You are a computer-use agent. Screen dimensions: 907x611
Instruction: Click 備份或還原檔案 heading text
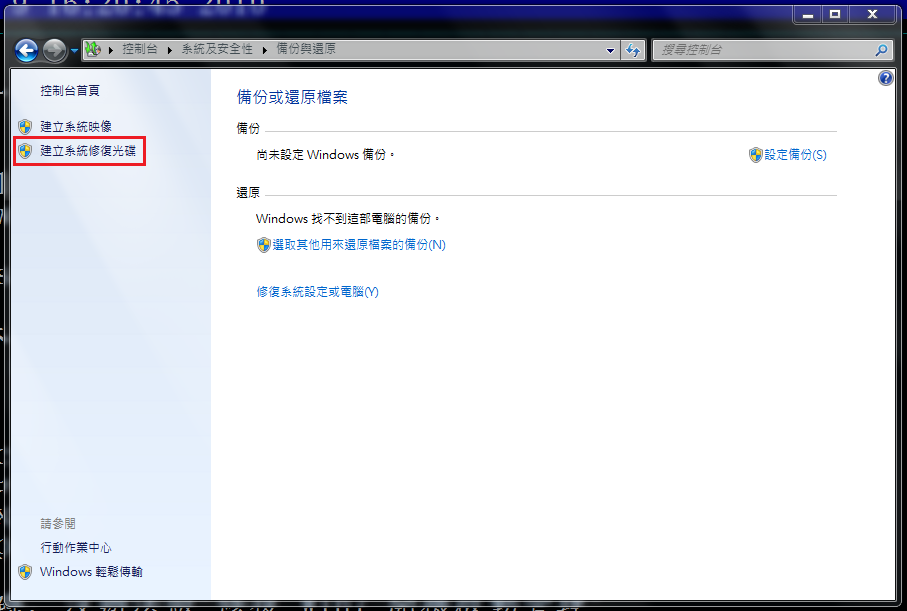click(292, 97)
